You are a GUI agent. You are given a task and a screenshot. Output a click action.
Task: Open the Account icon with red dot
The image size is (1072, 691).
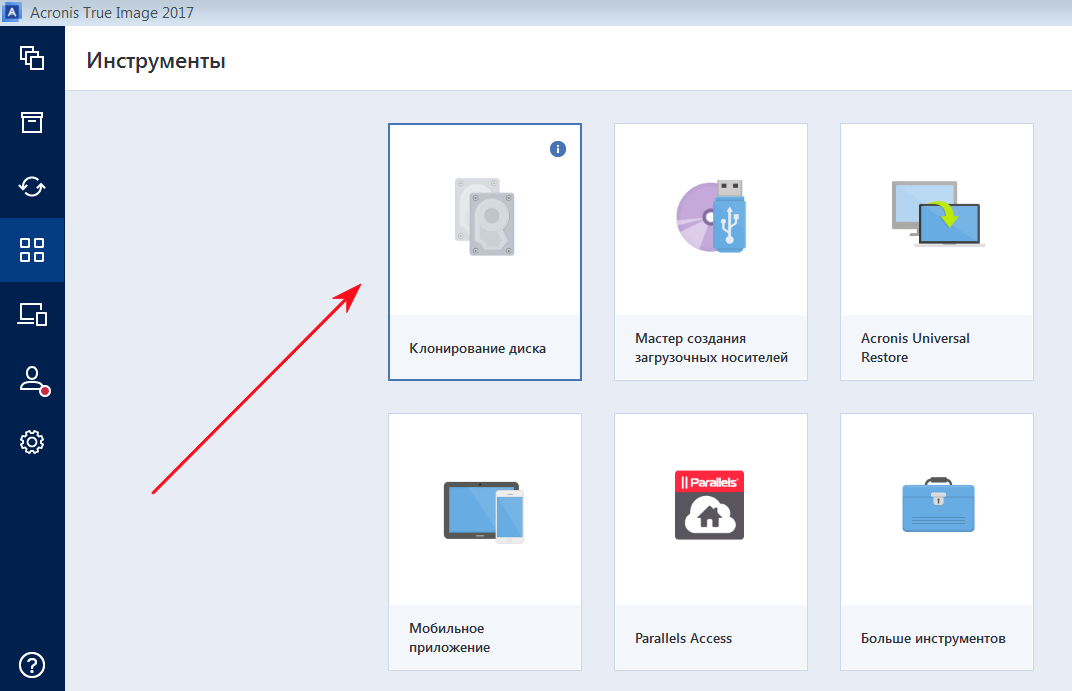coord(34,381)
